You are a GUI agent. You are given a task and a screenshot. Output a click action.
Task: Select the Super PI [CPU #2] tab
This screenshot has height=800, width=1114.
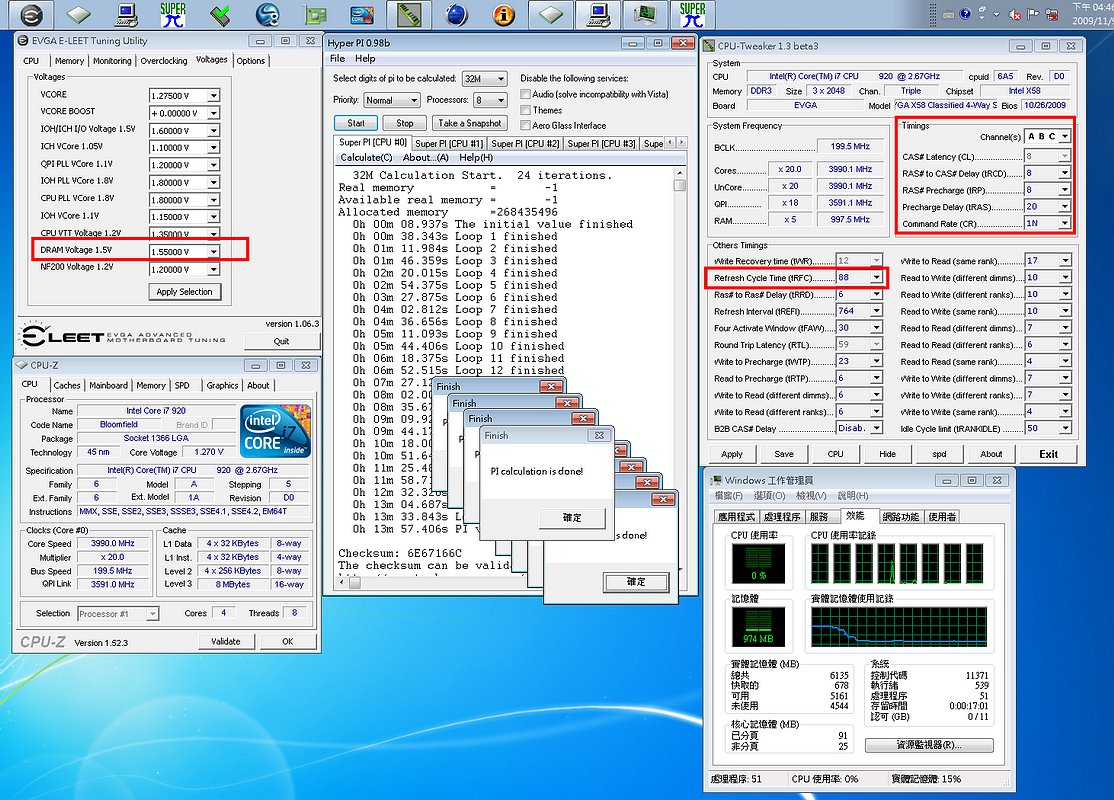point(525,144)
